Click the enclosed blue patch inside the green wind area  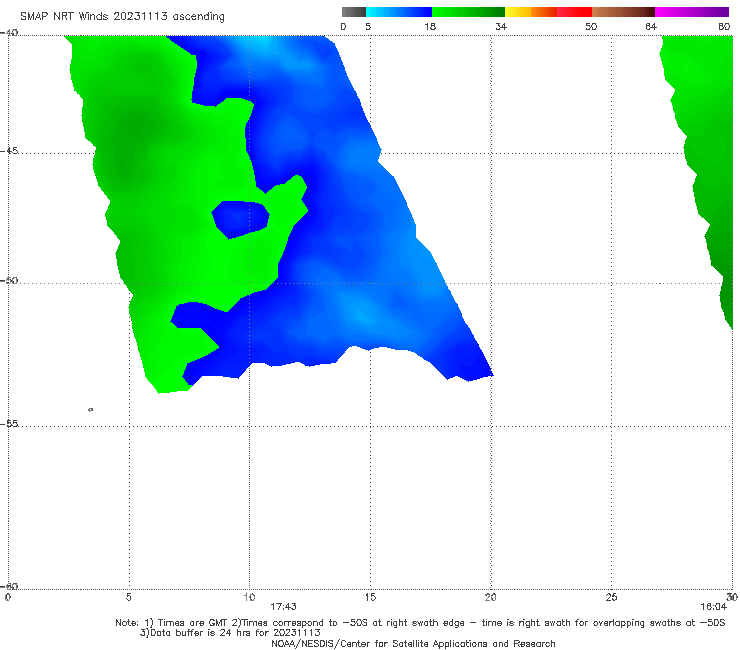(x=240, y=219)
